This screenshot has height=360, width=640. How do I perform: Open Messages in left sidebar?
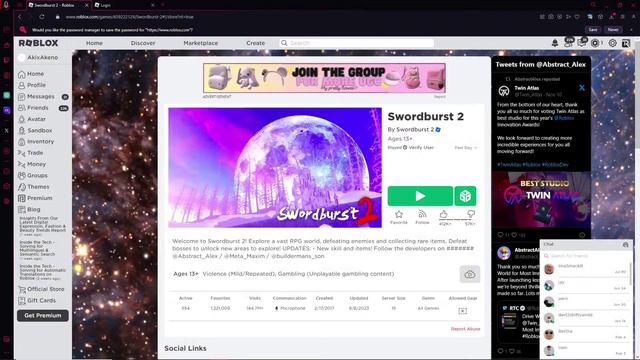(40, 96)
